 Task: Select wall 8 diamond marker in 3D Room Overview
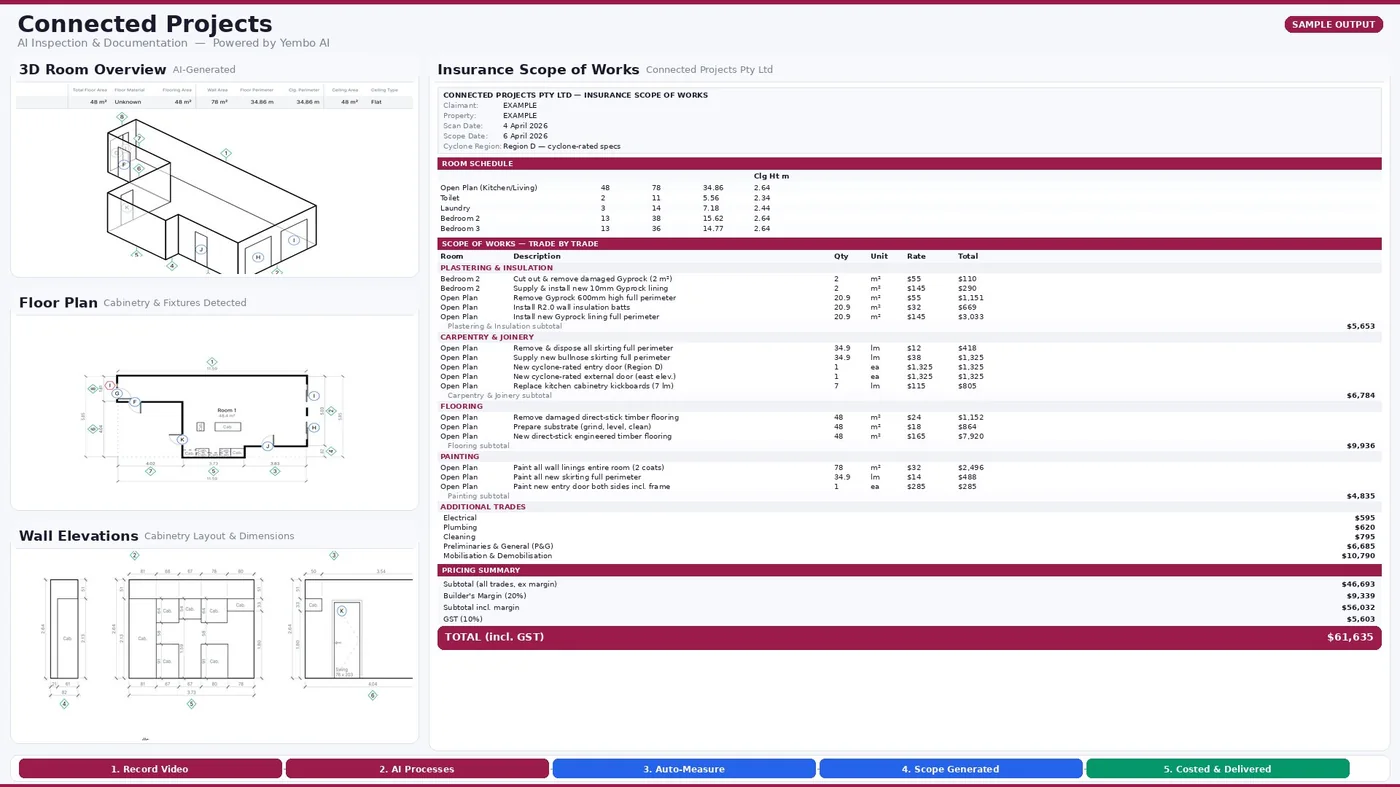tap(122, 117)
